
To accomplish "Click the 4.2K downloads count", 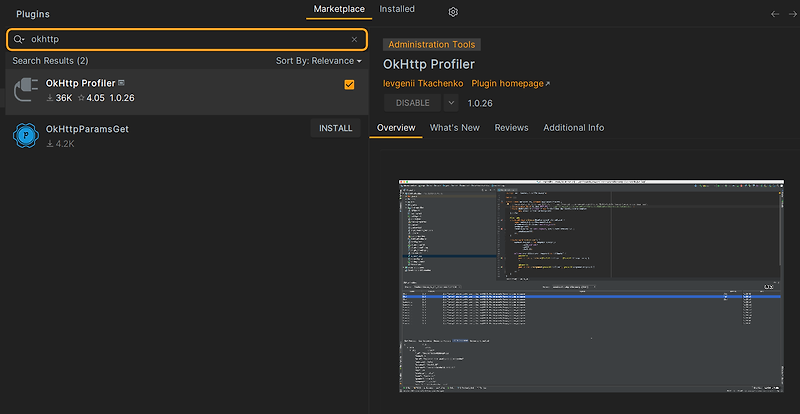I will coord(61,144).
